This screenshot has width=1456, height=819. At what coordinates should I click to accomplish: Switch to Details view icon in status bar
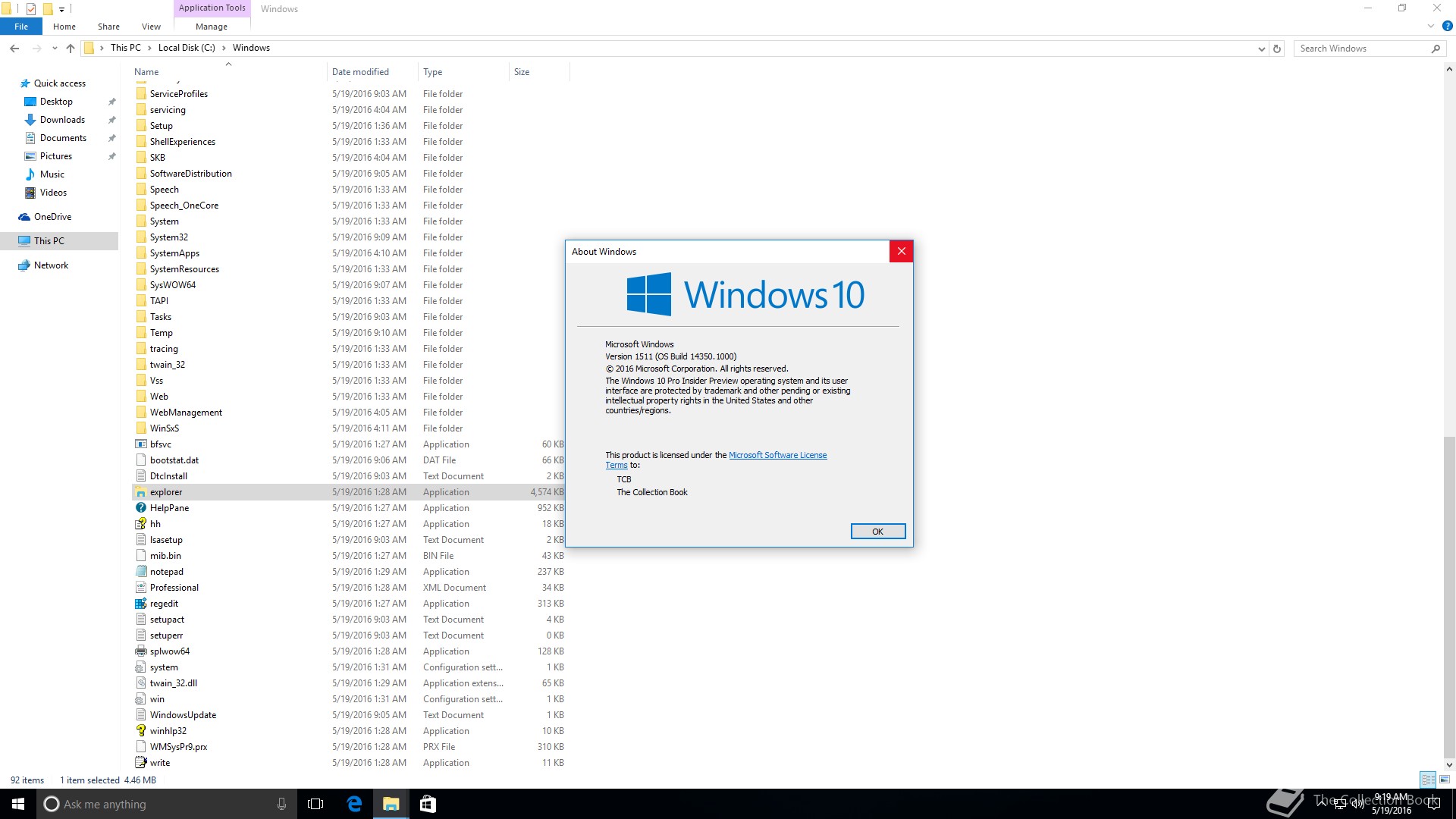(1428, 780)
